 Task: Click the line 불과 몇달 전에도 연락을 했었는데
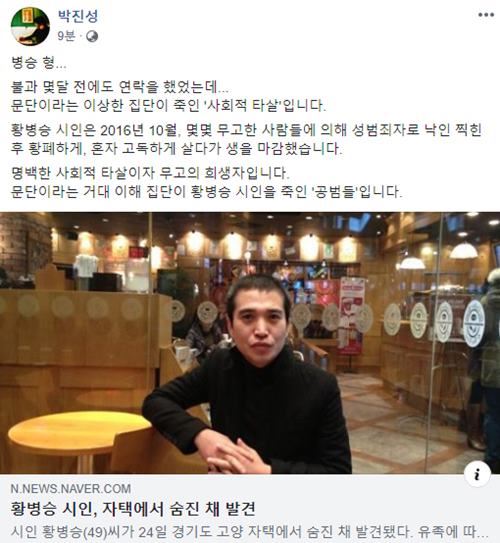(x=119, y=87)
